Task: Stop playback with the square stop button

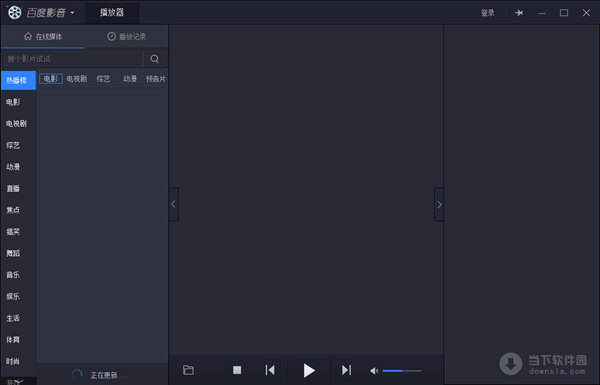Action: coord(237,370)
